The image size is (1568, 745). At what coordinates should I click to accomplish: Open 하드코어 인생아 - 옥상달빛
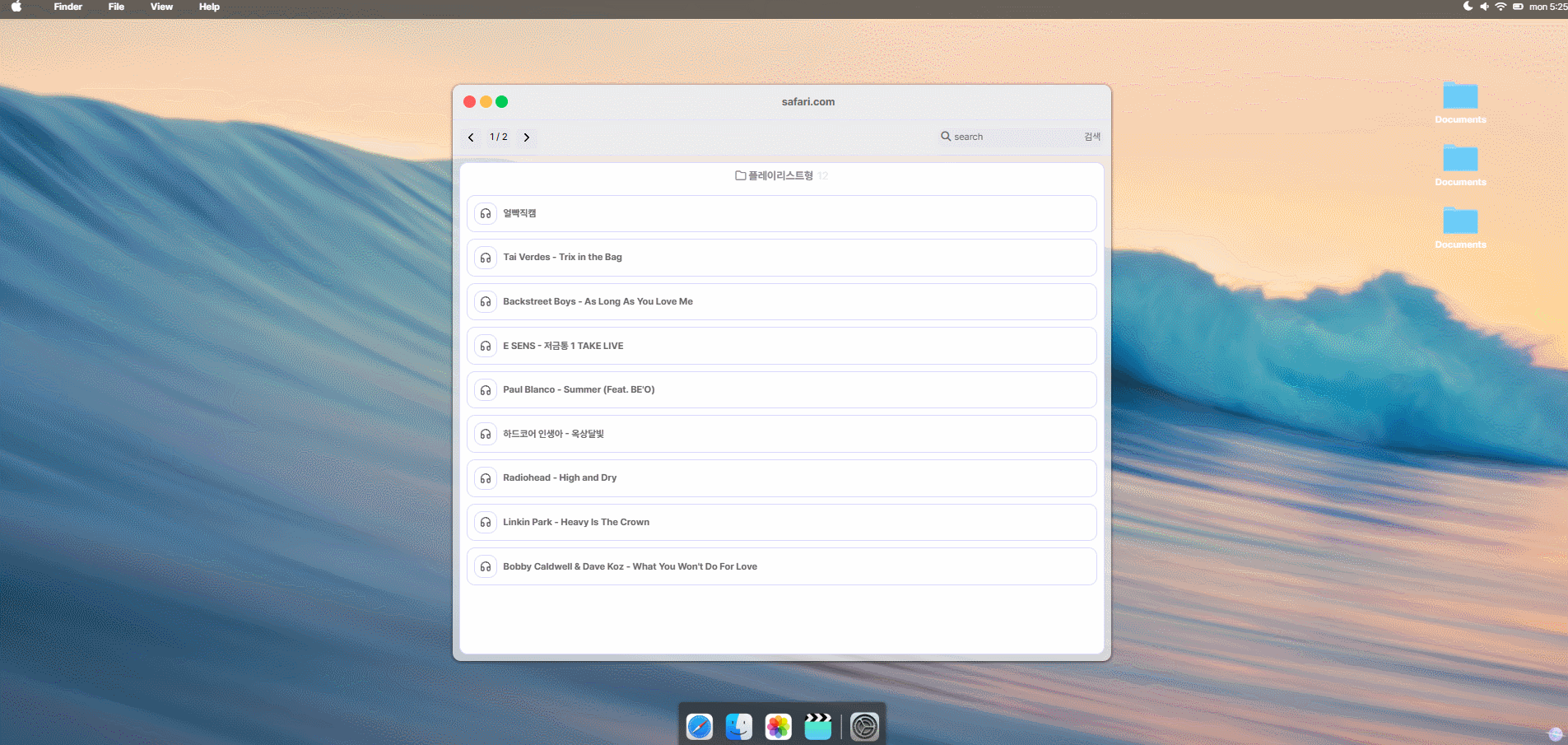click(x=782, y=434)
